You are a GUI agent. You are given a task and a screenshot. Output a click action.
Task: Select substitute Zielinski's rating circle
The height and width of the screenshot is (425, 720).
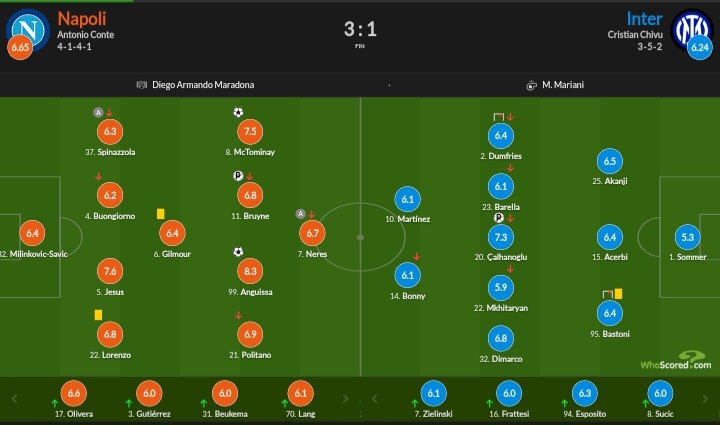point(433,394)
